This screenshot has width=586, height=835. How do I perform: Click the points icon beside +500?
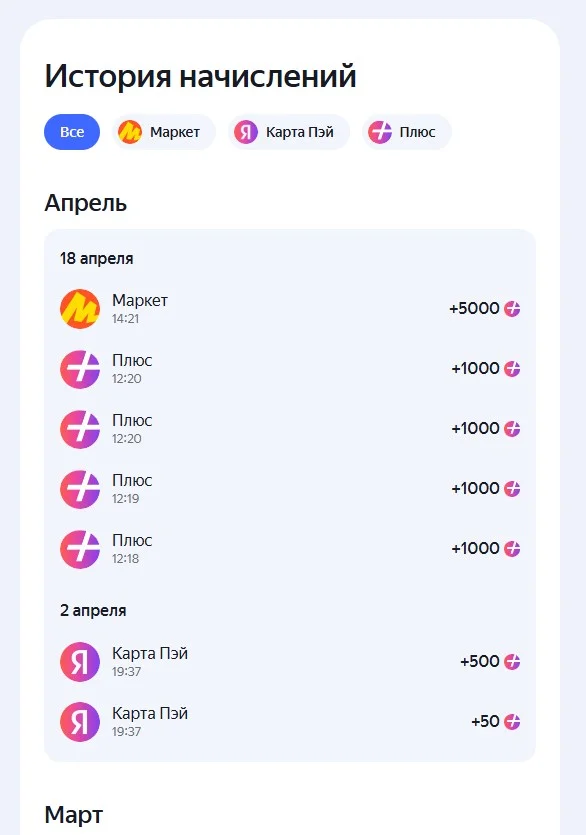coord(512,661)
